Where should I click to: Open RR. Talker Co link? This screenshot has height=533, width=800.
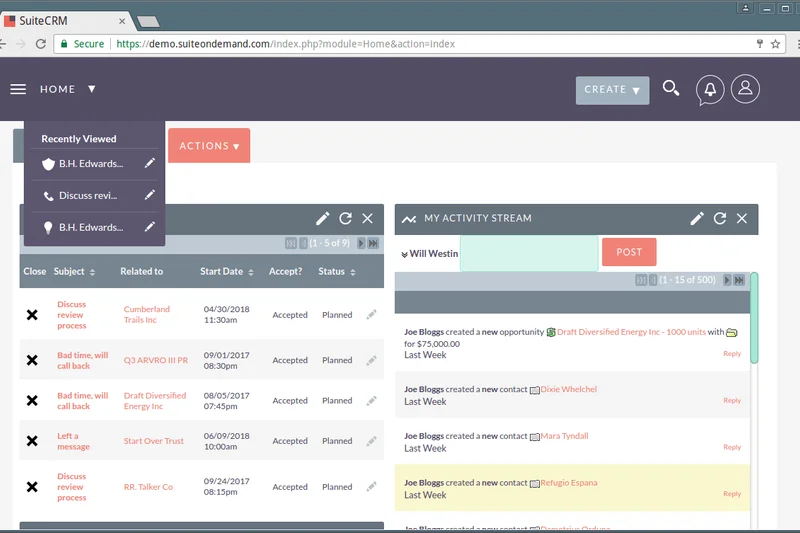(148, 487)
